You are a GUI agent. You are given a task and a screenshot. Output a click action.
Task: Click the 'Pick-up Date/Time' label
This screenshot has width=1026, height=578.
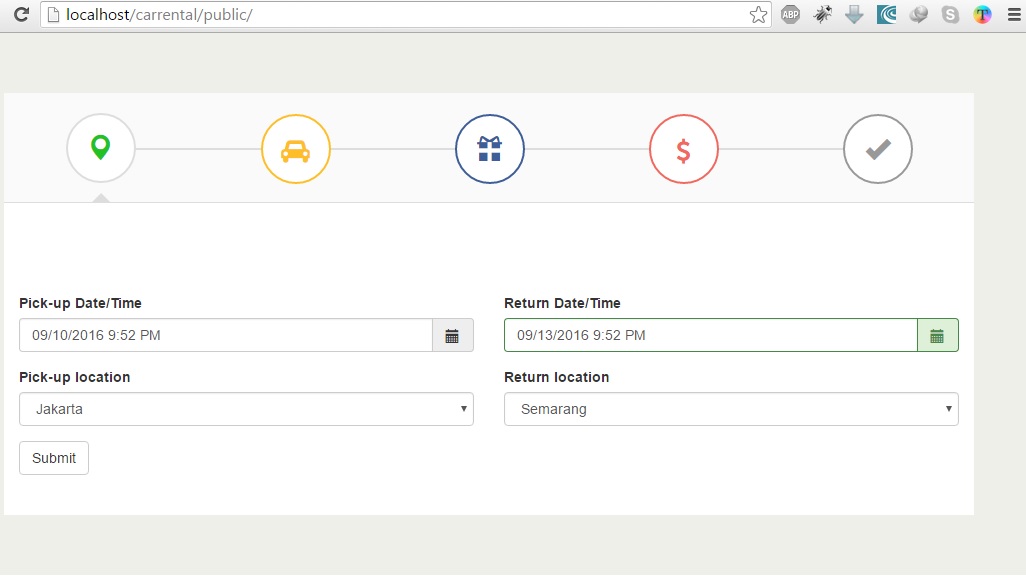pyautogui.click(x=80, y=303)
